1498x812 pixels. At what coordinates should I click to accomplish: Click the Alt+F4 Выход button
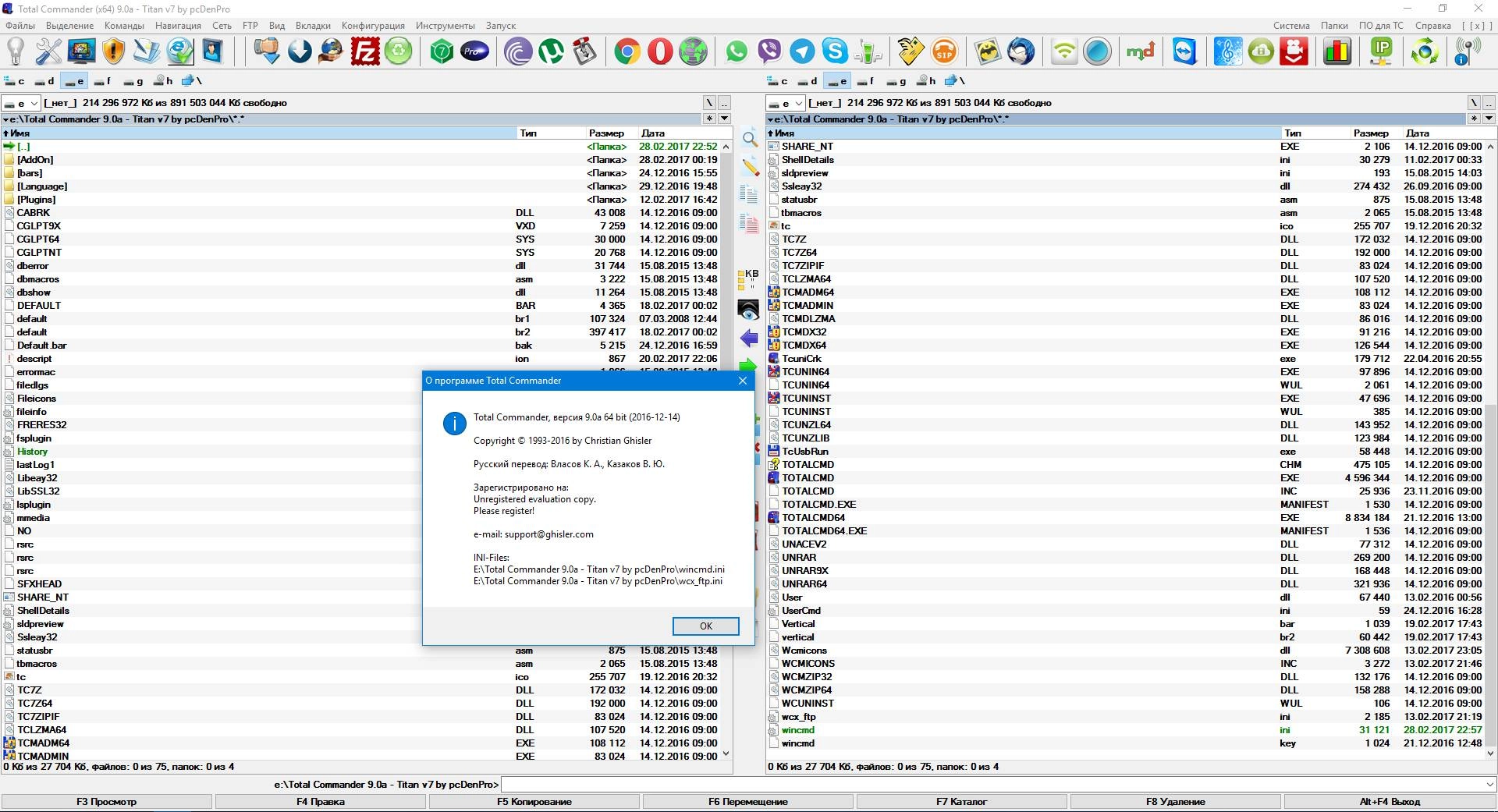[x=1390, y=801]
